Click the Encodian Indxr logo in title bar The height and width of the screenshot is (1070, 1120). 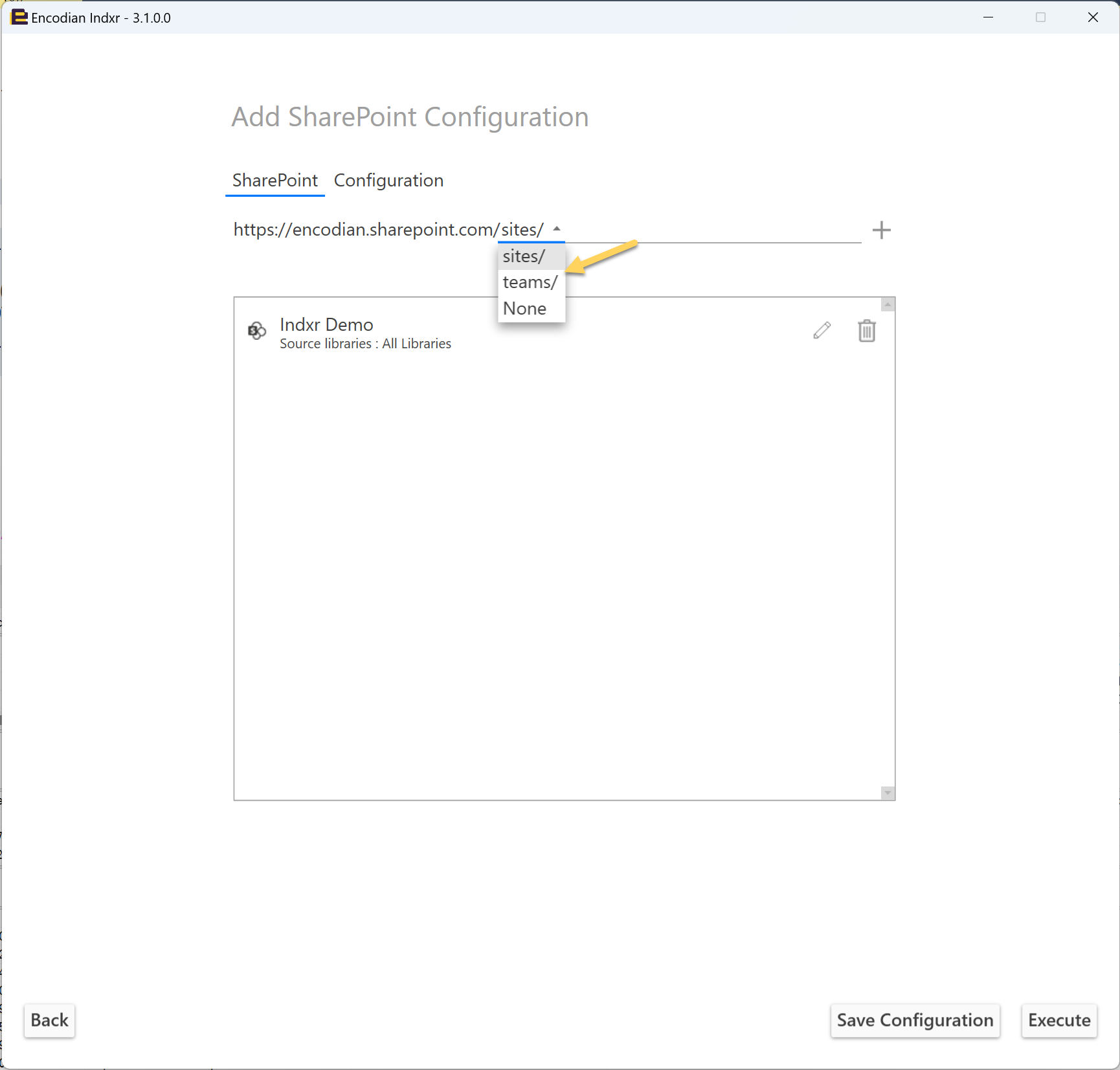coord(19,17)
